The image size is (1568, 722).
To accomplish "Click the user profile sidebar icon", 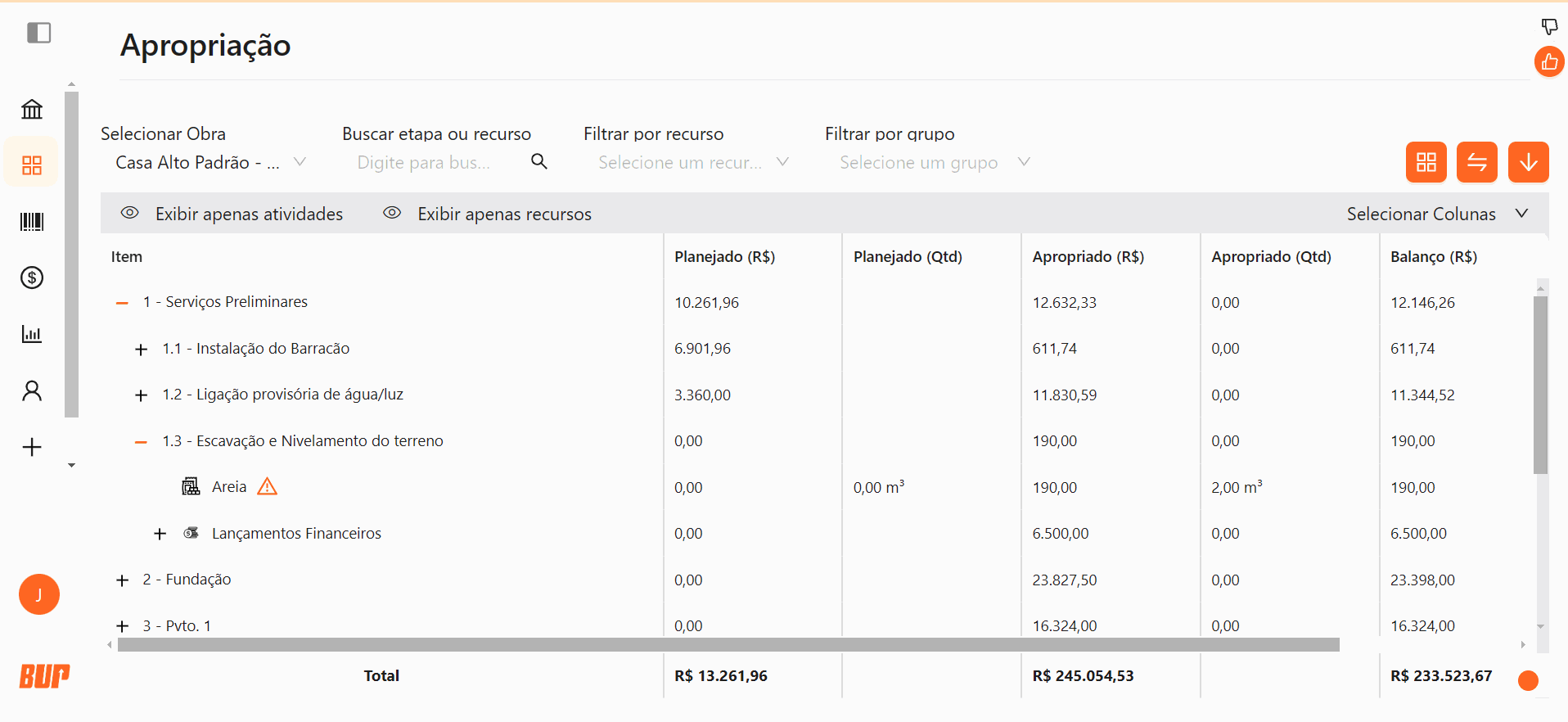I will pos(32,390).
